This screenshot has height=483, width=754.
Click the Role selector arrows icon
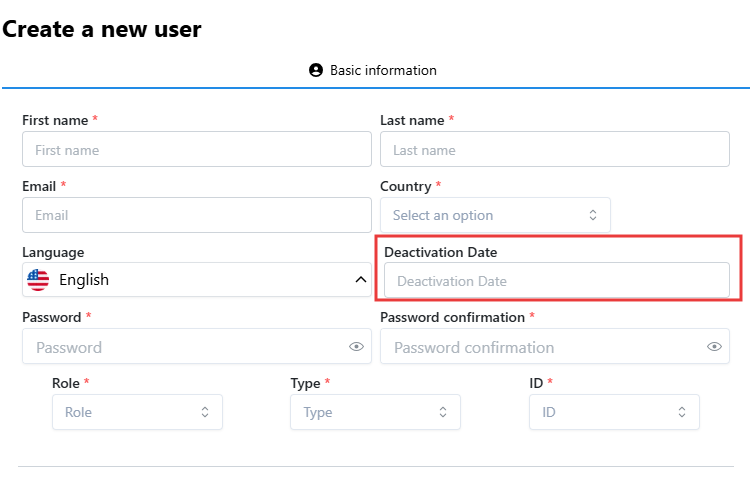[205, 412]
